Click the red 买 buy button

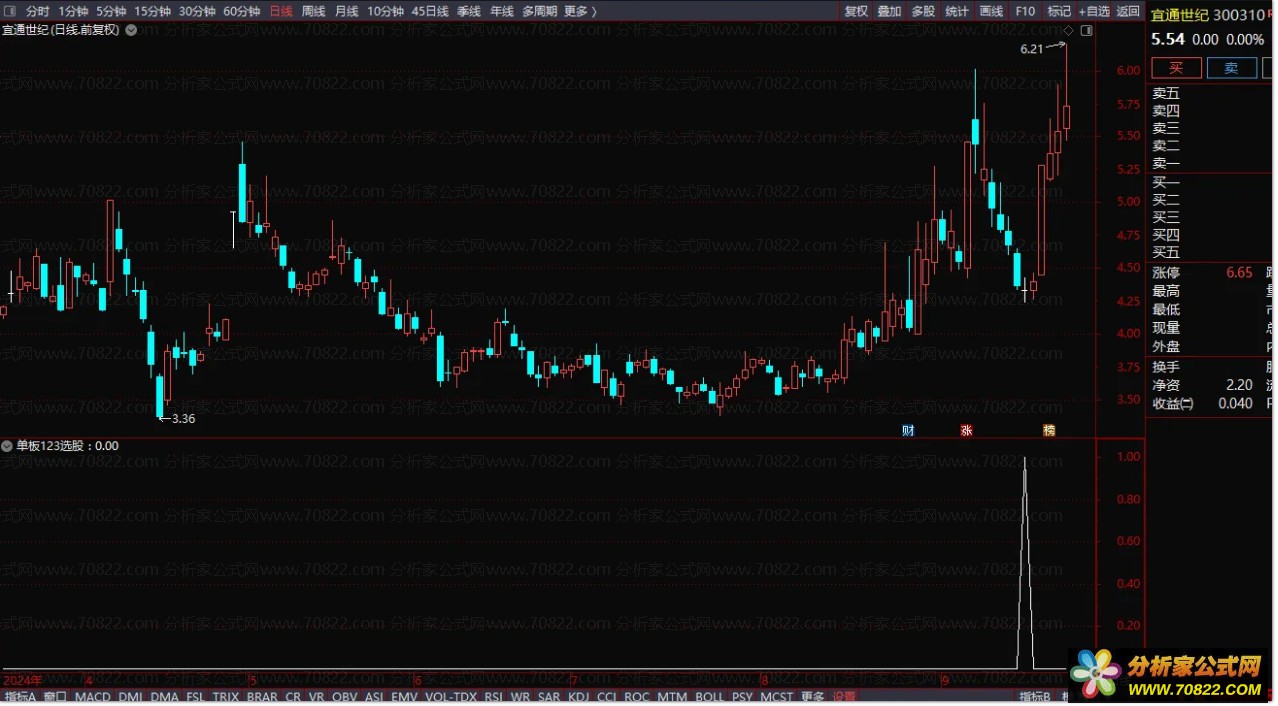pyautogui.click(x=1177, y=68)
